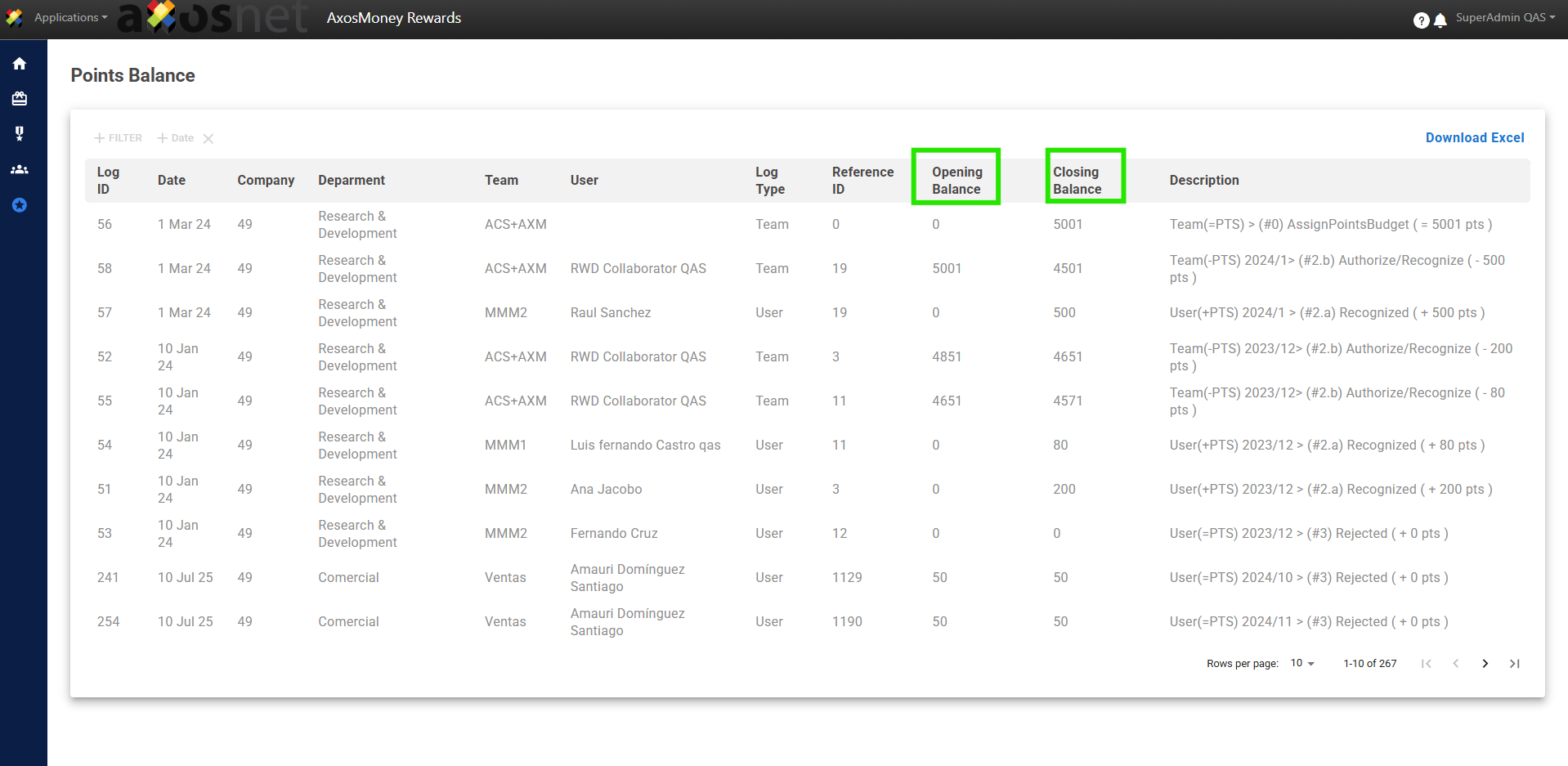
Task: Click the Opening Balance column header
Action: pos(956,181)
